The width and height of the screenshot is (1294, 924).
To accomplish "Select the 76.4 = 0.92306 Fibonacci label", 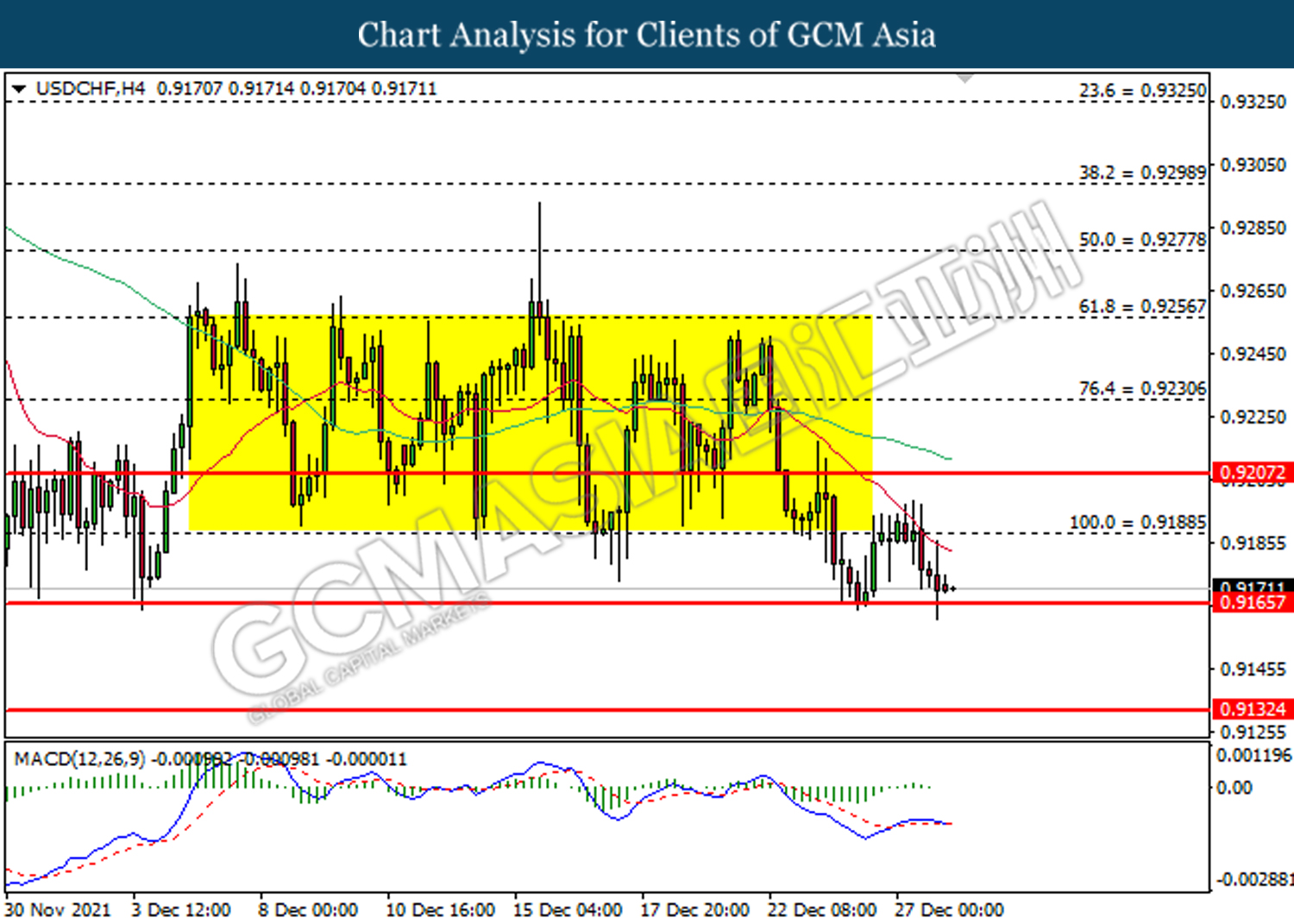I will click(x=1143, y=388).
